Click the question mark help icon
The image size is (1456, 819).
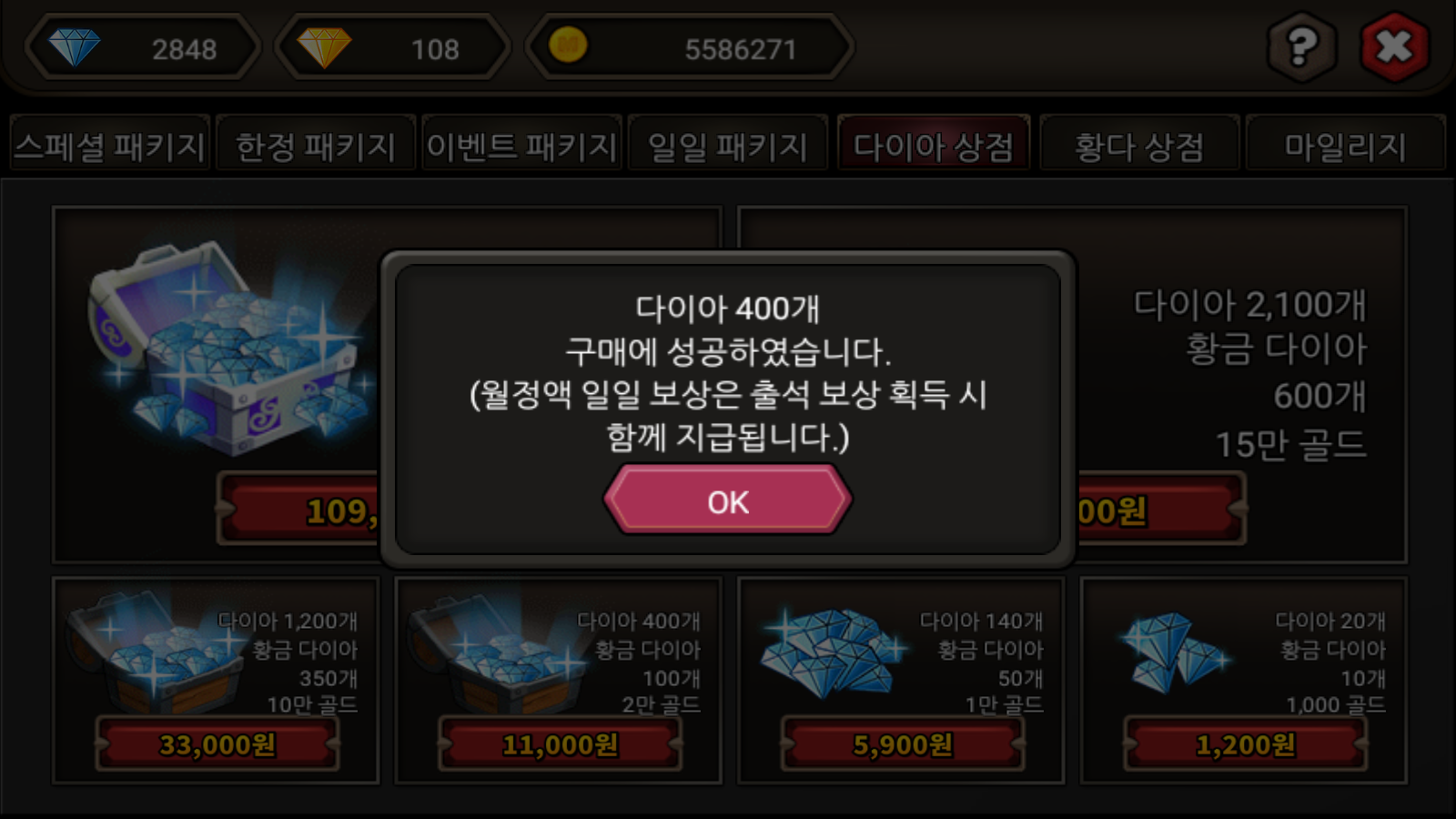1301,46
